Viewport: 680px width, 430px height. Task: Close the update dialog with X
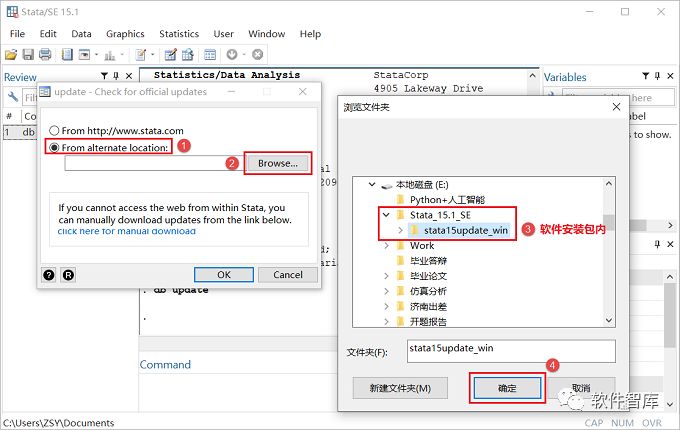[x=303, y=91]
